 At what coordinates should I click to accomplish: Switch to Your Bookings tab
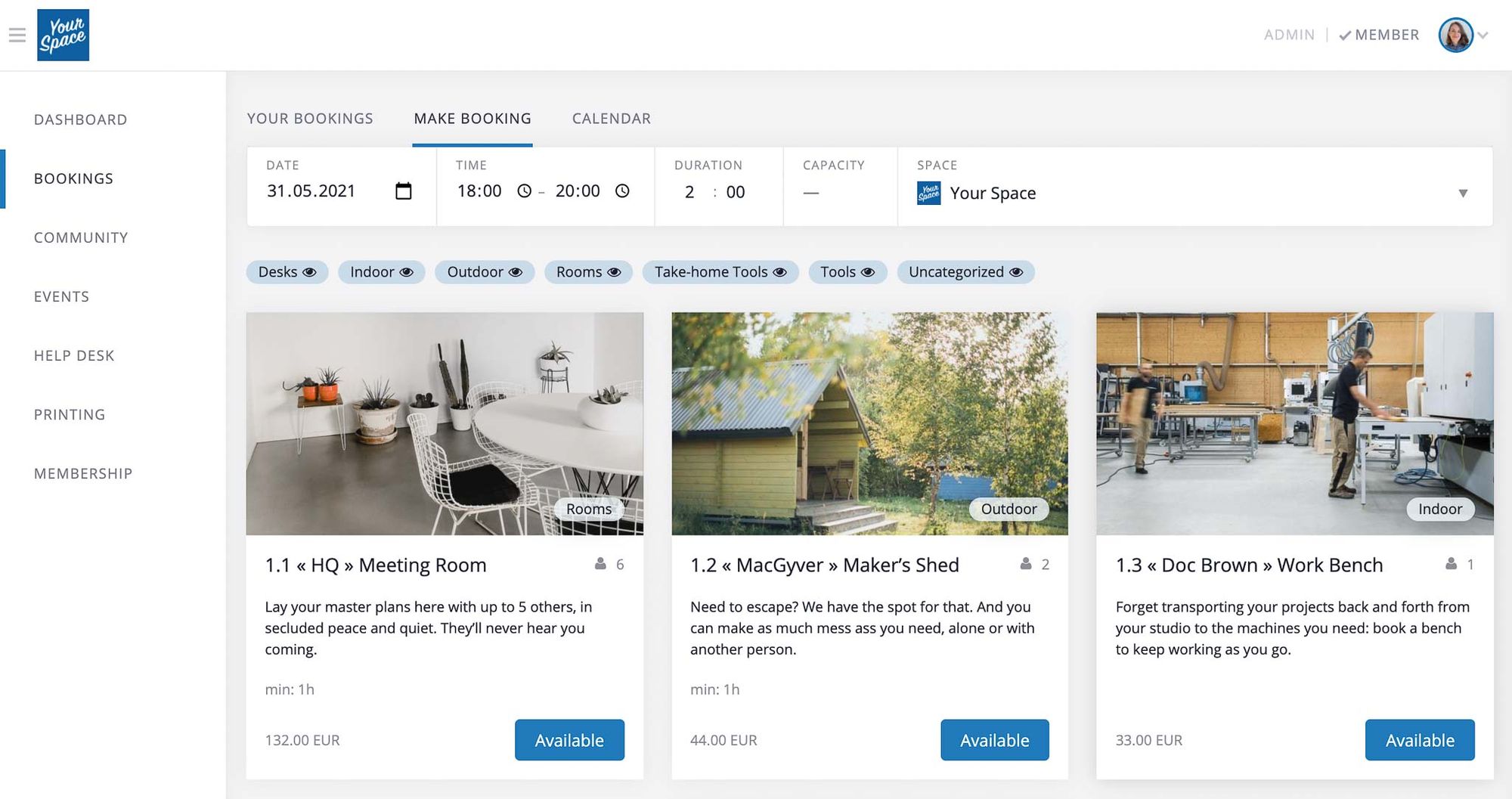[310, 119]
